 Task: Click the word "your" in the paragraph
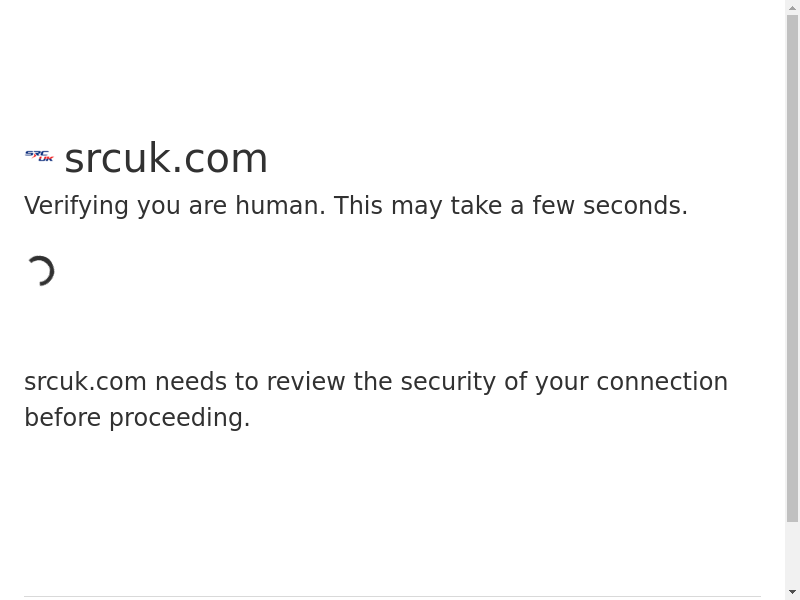(x=561, y=382)
